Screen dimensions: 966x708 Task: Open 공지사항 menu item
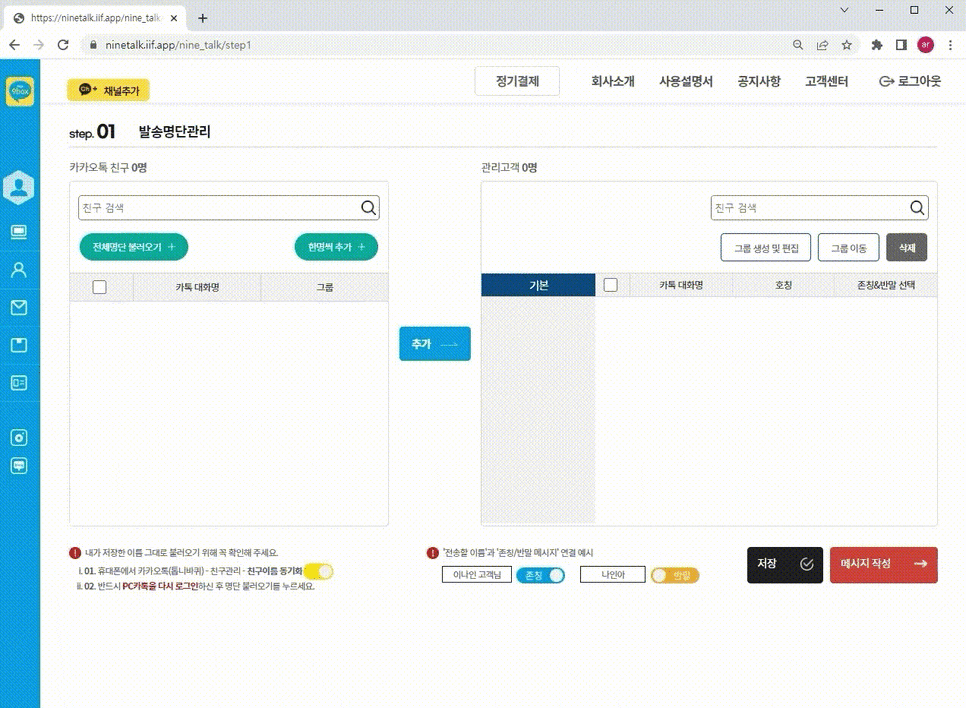759,81
